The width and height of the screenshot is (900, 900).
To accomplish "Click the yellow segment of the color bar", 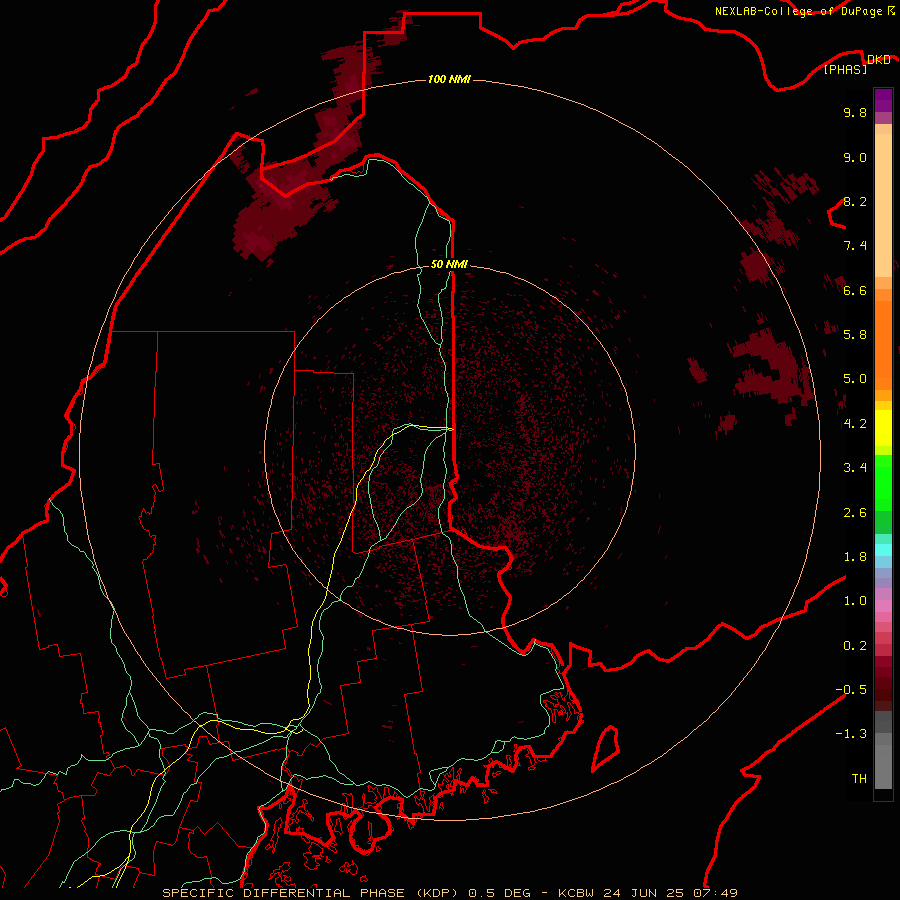I will pyautogui.click(x=883, y=428).
